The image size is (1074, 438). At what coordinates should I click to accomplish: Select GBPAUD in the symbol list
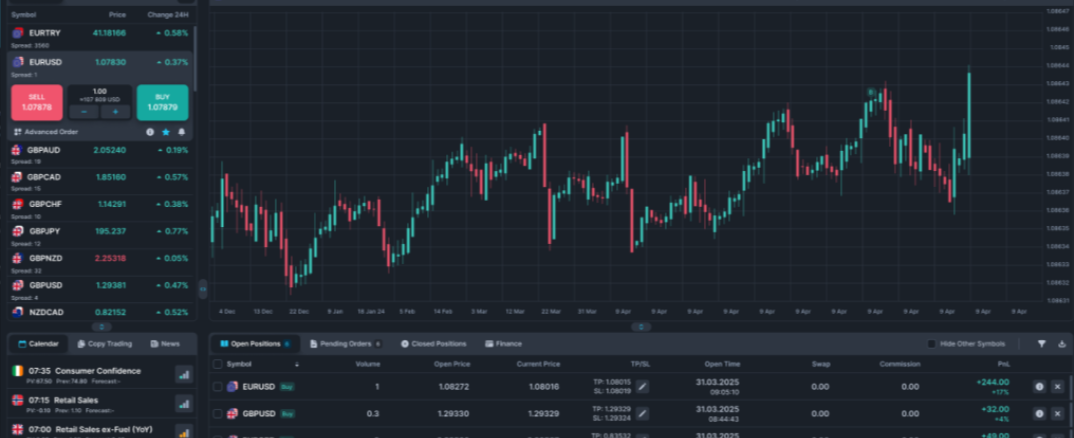pos(100,154)
